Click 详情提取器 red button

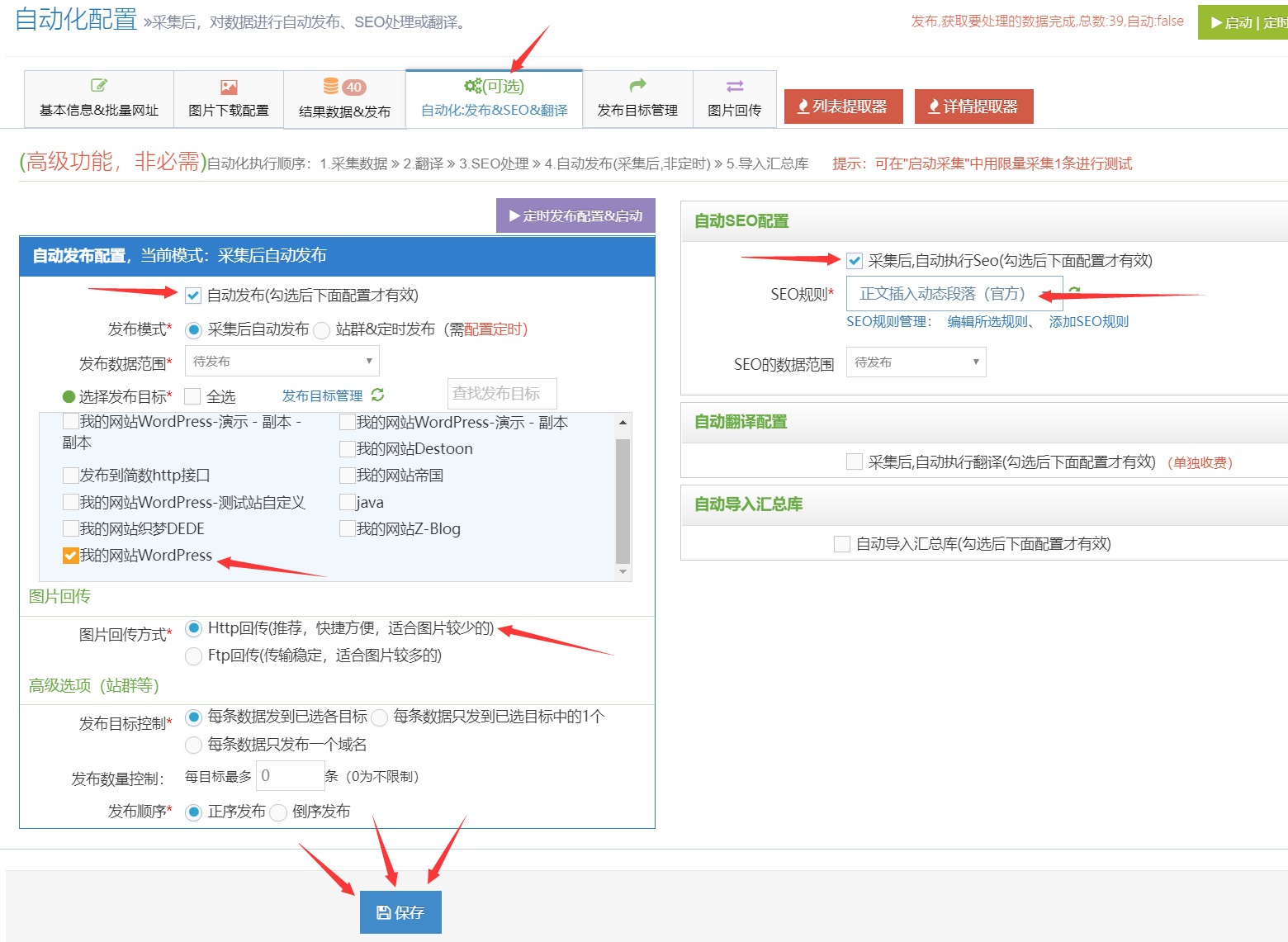tap(974, 107)
